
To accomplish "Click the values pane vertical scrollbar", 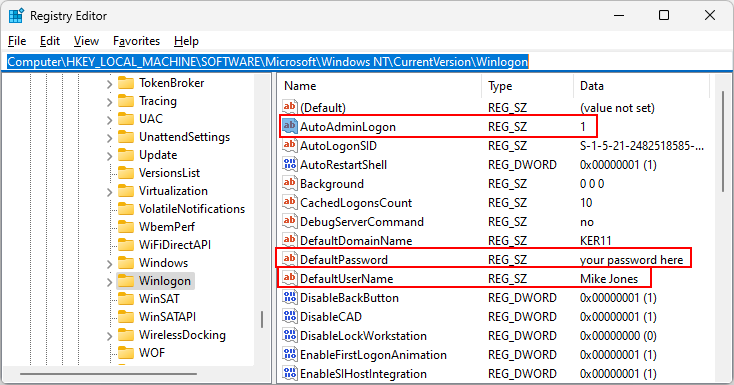I will (x=723, y=141).
